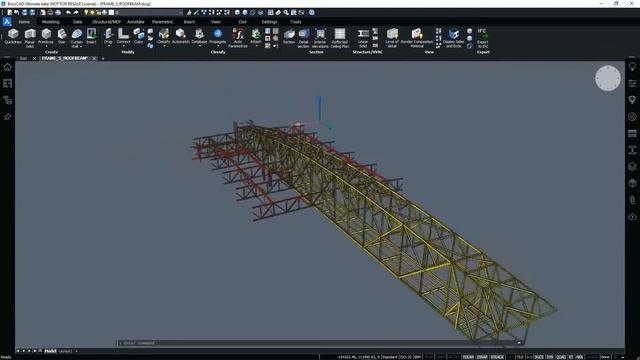Open Reflected Ceiling Plan tool

tap(340, 38)
